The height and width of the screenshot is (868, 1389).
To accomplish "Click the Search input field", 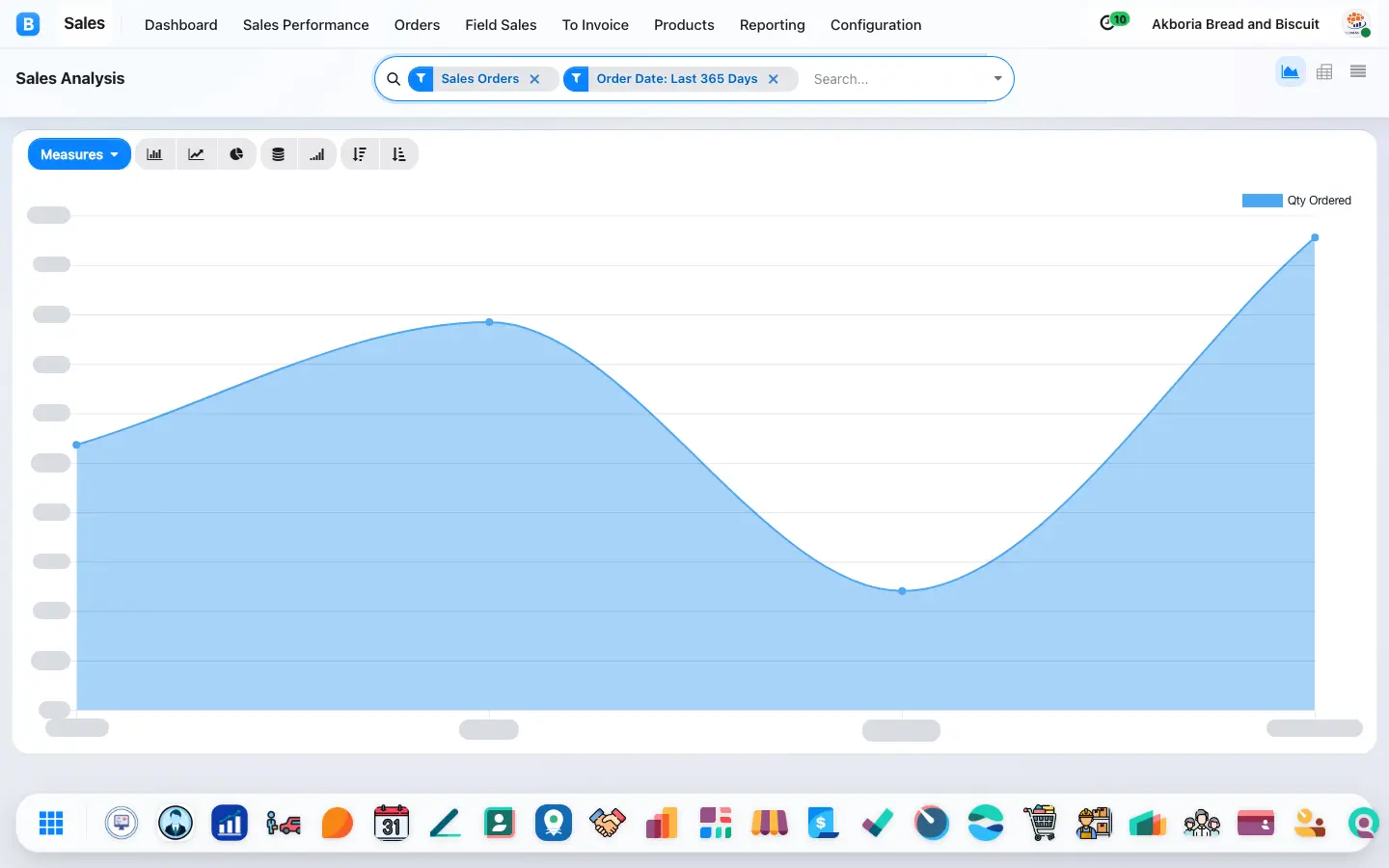I will coord(897,79).
